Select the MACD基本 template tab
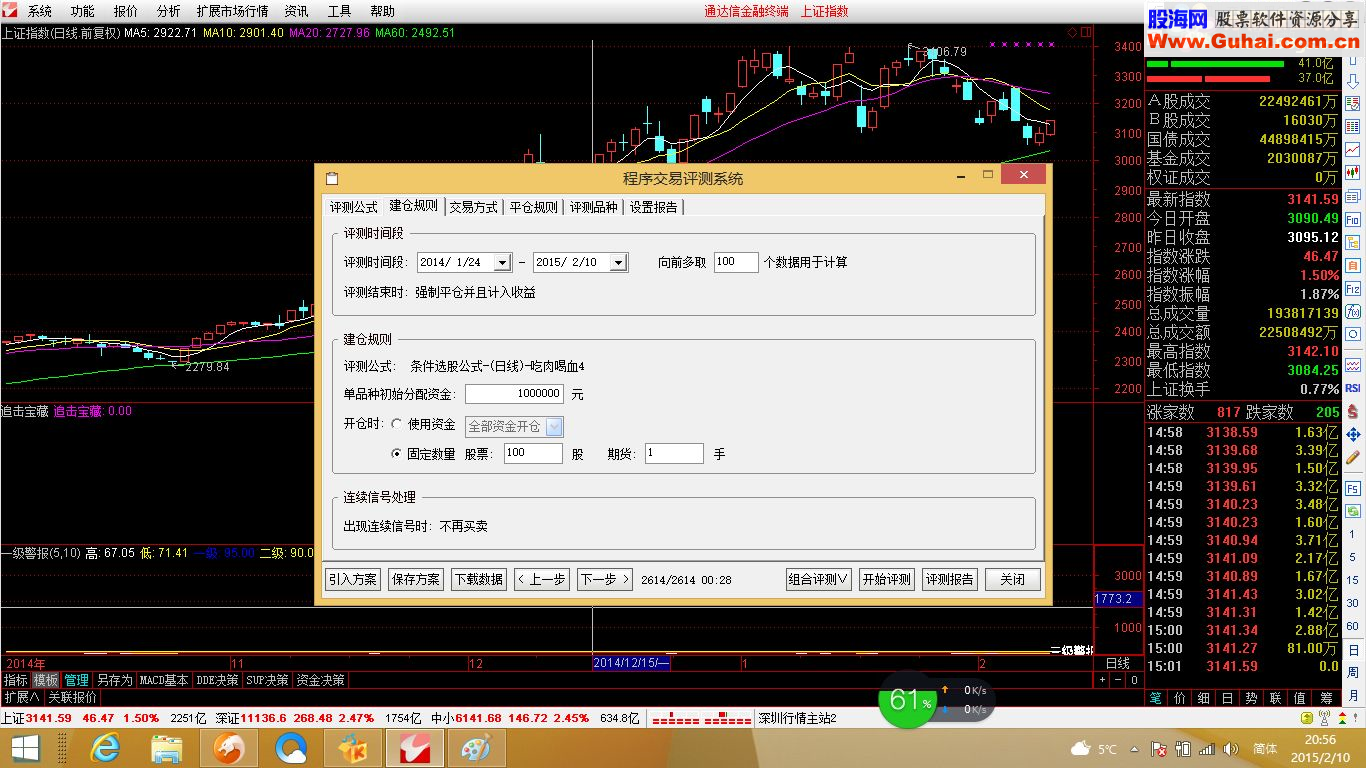Viewport: 1366px width, 768px height. click(x=164, y=680)
